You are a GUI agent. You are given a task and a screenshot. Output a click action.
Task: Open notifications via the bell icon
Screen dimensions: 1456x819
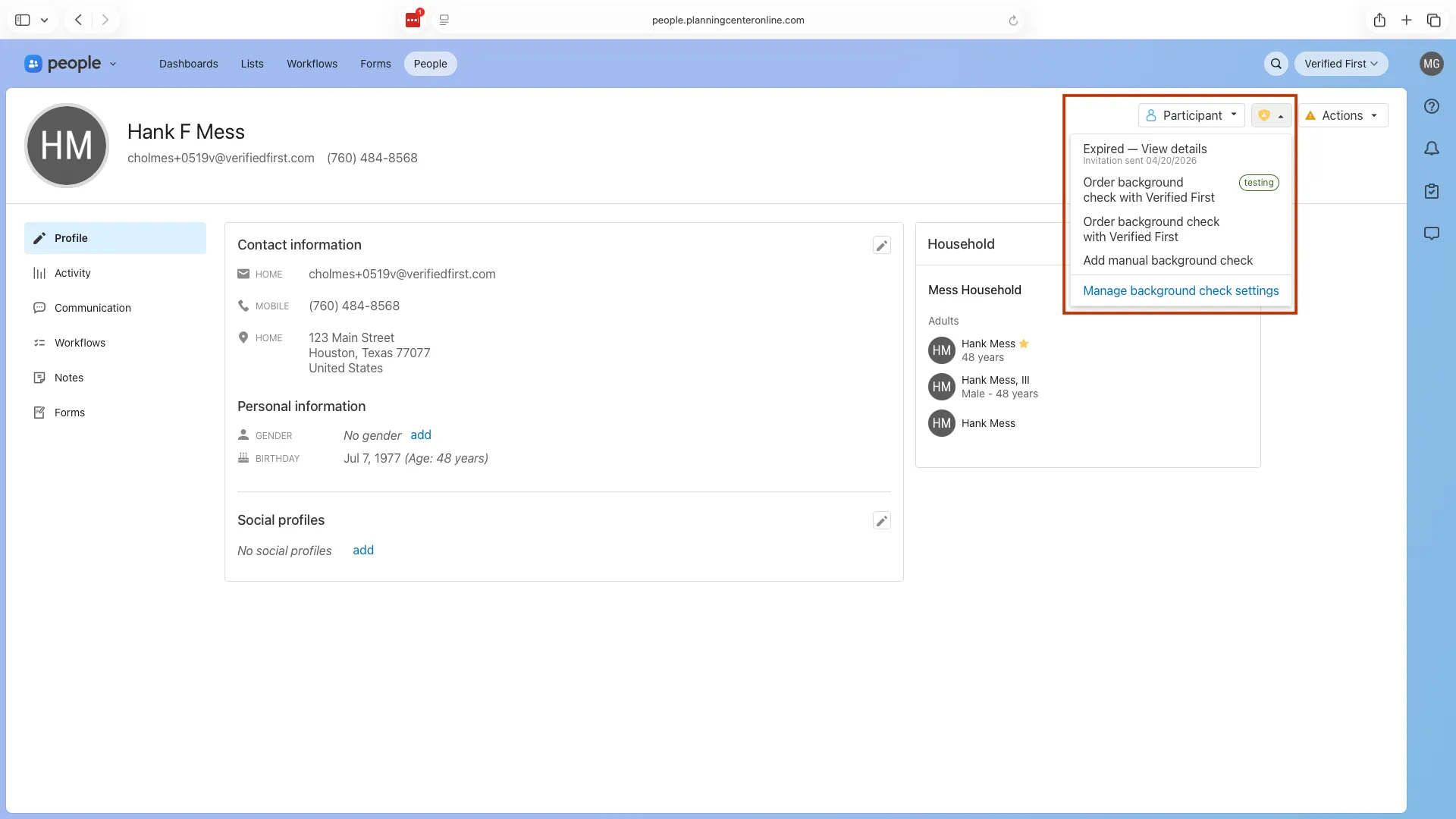1432,149
